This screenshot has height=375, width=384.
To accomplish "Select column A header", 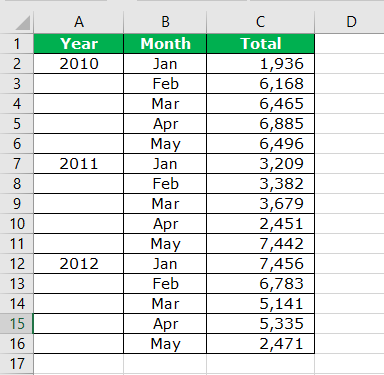I will coord(79,22).
